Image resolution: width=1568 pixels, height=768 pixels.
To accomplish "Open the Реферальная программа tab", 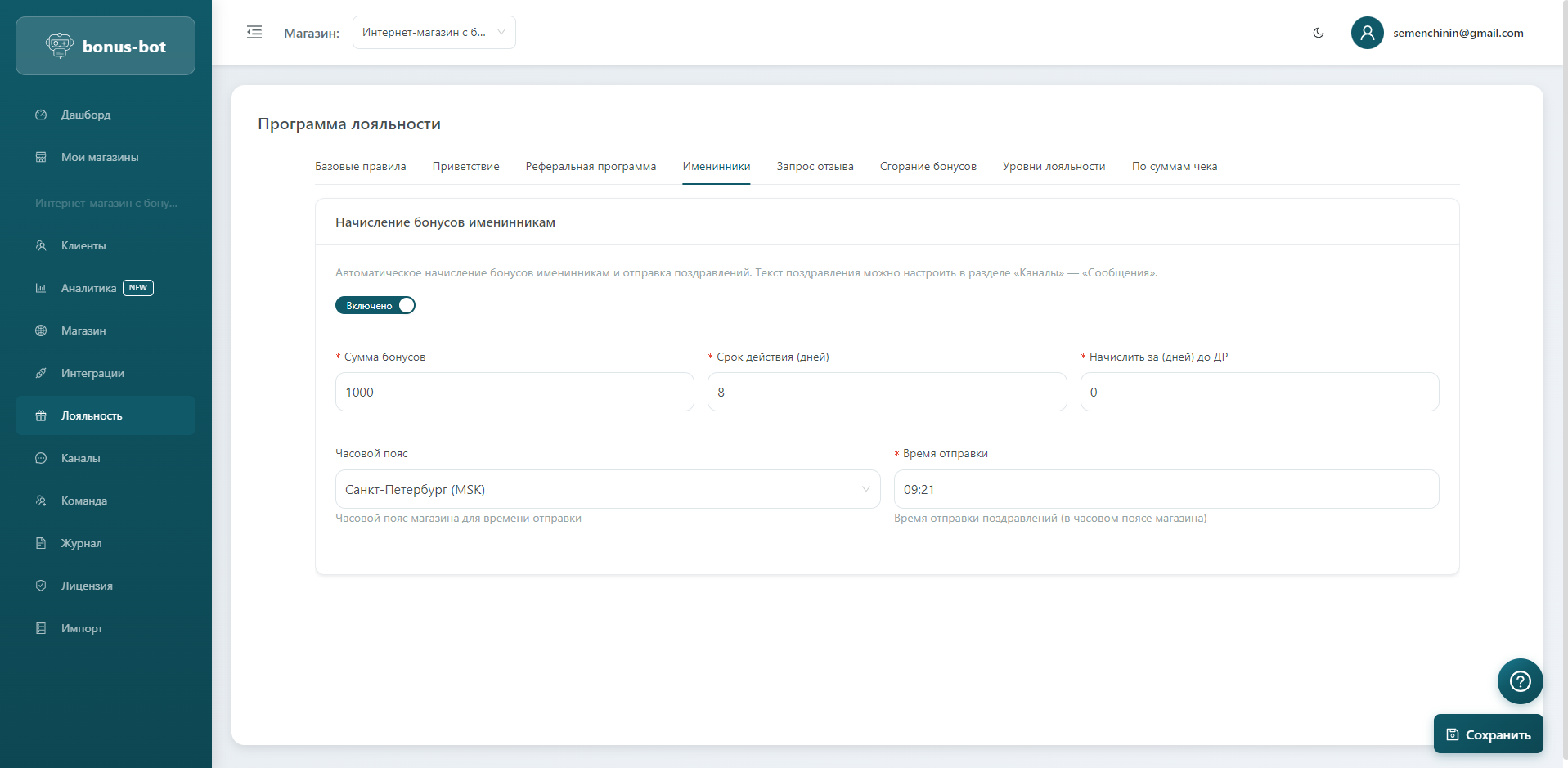I will point(591,166).
